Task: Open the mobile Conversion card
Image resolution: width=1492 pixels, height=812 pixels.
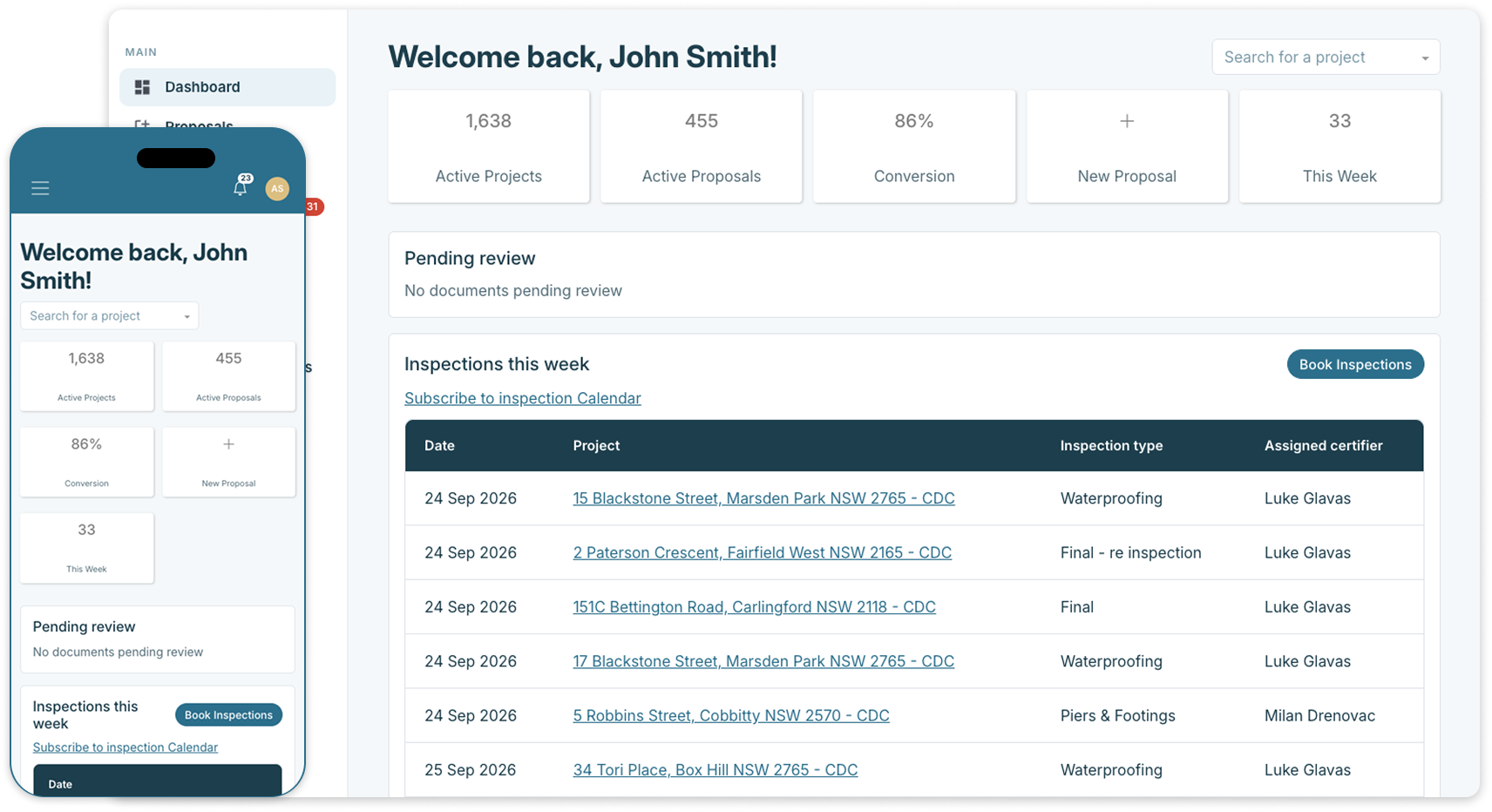Action: click(x=87, y=462)
